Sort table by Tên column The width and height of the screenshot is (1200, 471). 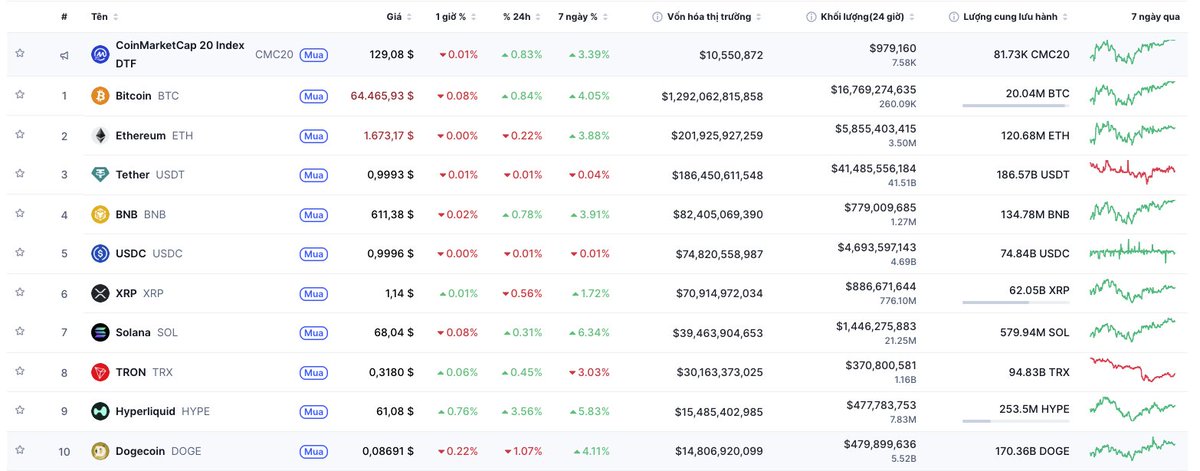[x=104, y=17]
